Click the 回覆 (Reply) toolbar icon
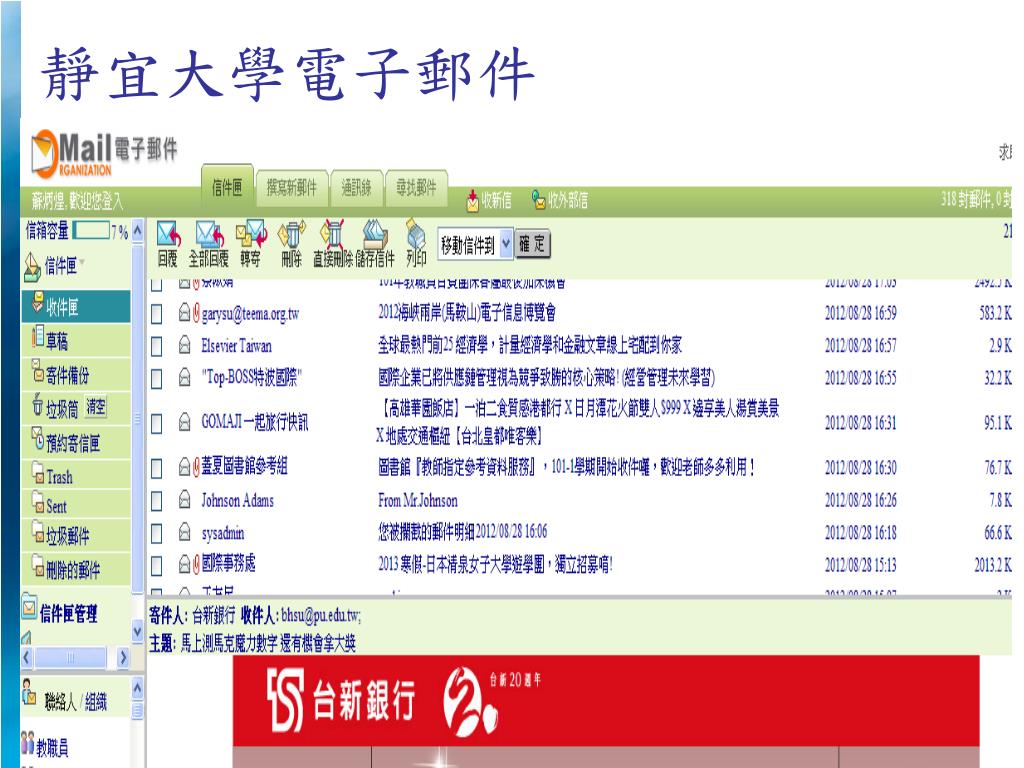 coord(168,234)
